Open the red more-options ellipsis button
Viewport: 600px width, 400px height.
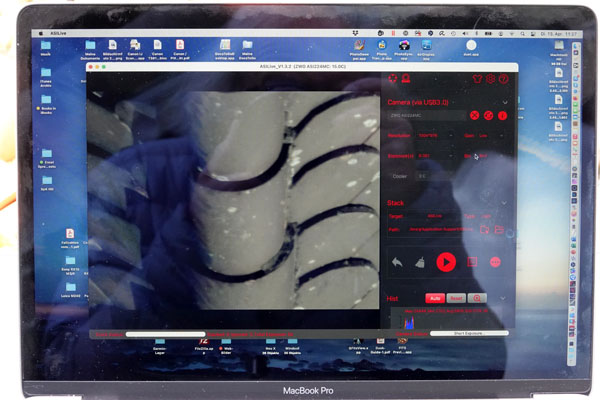coord(495,262)
